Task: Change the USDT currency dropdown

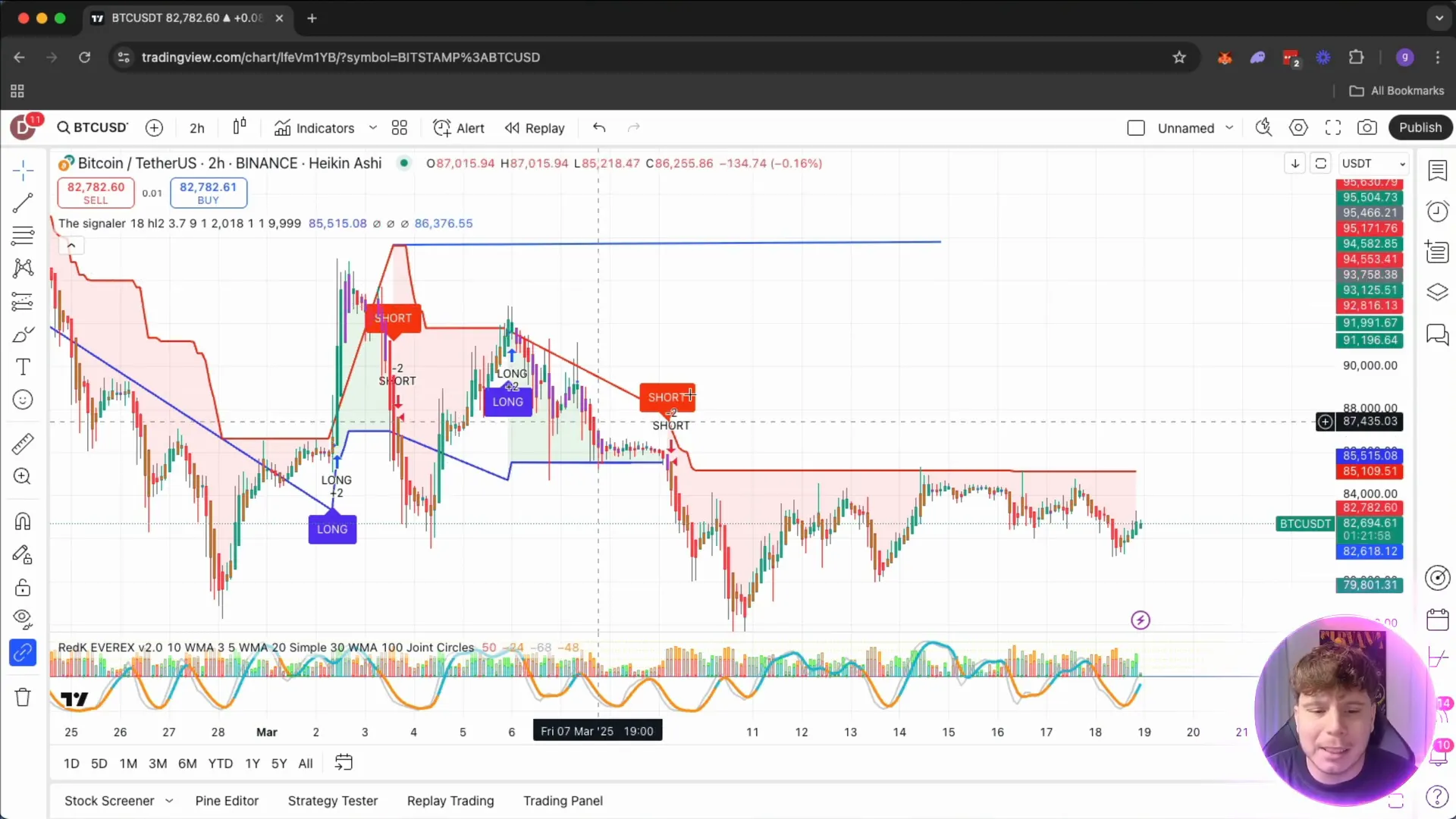Action: point(1373,163)
